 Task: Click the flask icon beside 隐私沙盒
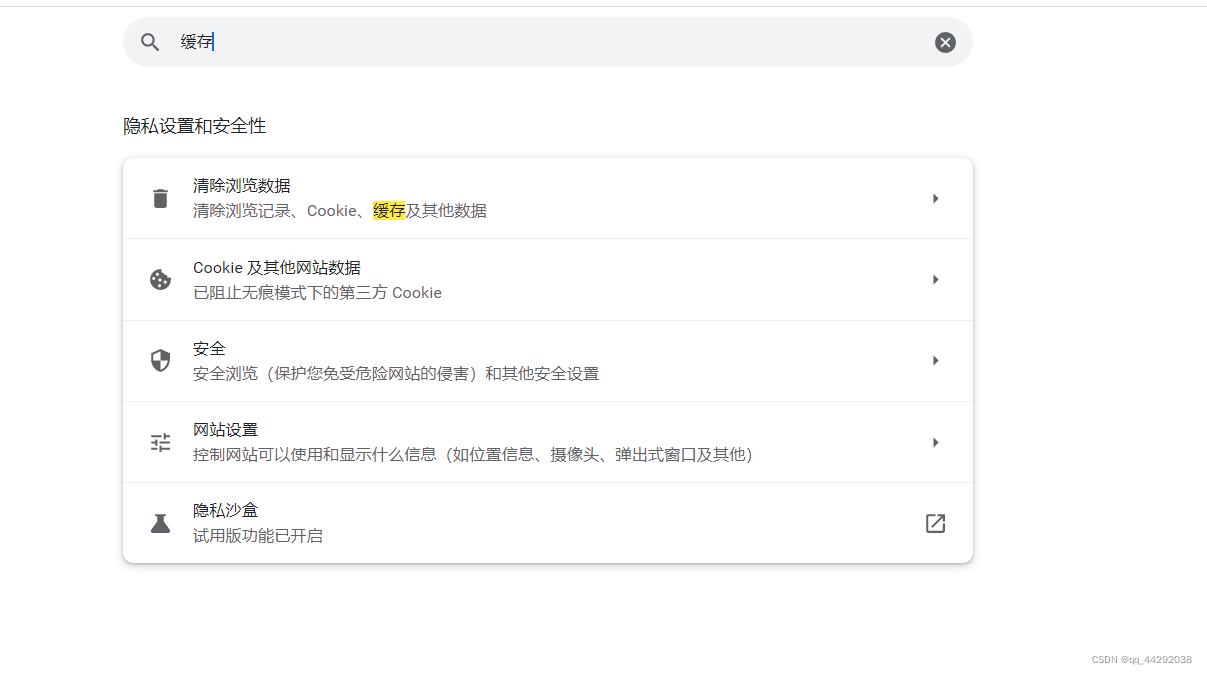160,523
